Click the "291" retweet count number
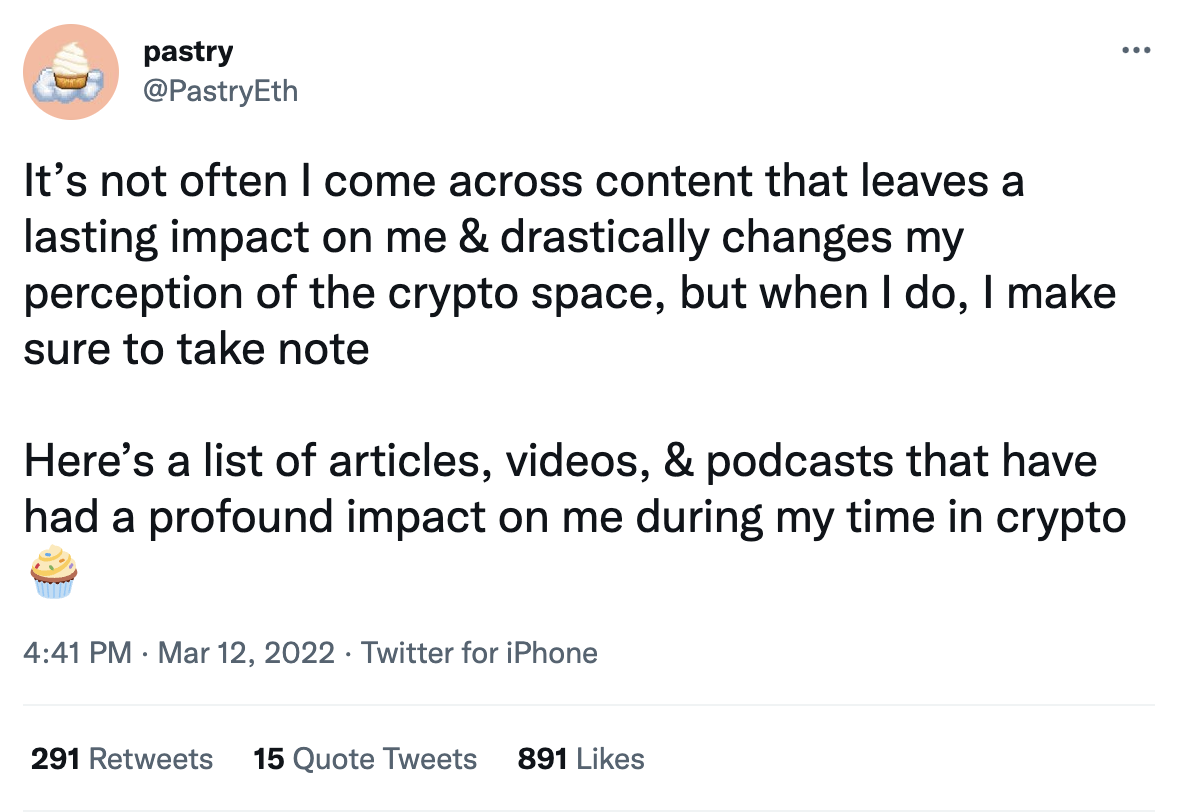This screenshot has height=812, width=1186. click(56, 759)
